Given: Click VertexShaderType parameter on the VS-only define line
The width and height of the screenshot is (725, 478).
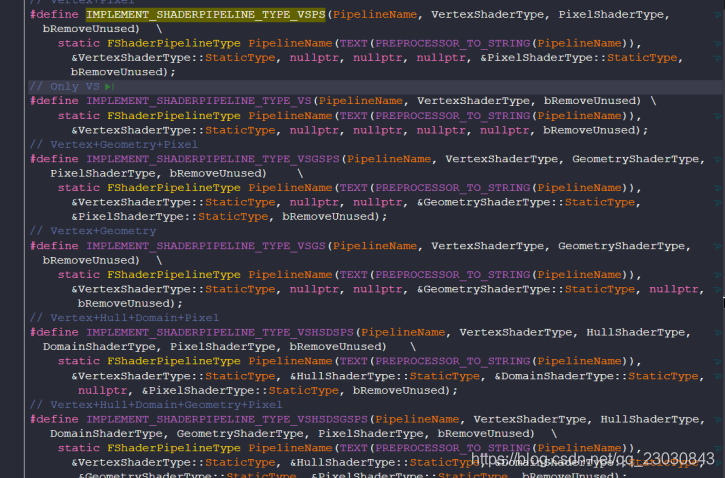Looking at the screenshot, I should point(473,101).
